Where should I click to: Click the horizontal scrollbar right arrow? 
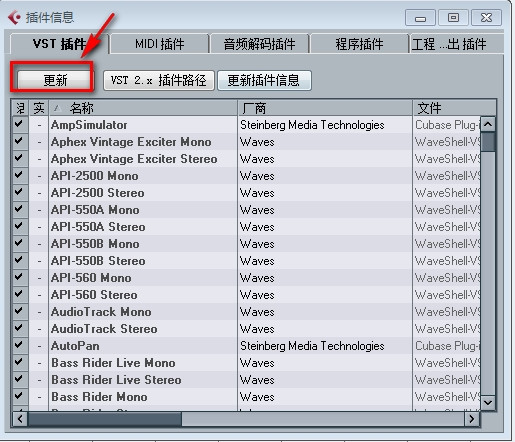tap(472, 419)
